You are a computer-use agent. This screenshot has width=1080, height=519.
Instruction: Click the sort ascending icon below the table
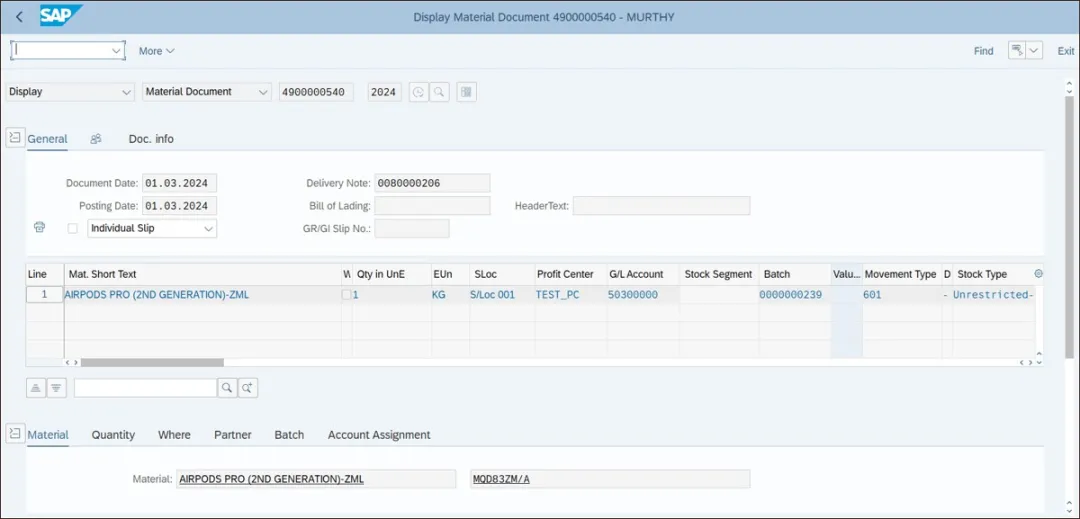(36, 388)
